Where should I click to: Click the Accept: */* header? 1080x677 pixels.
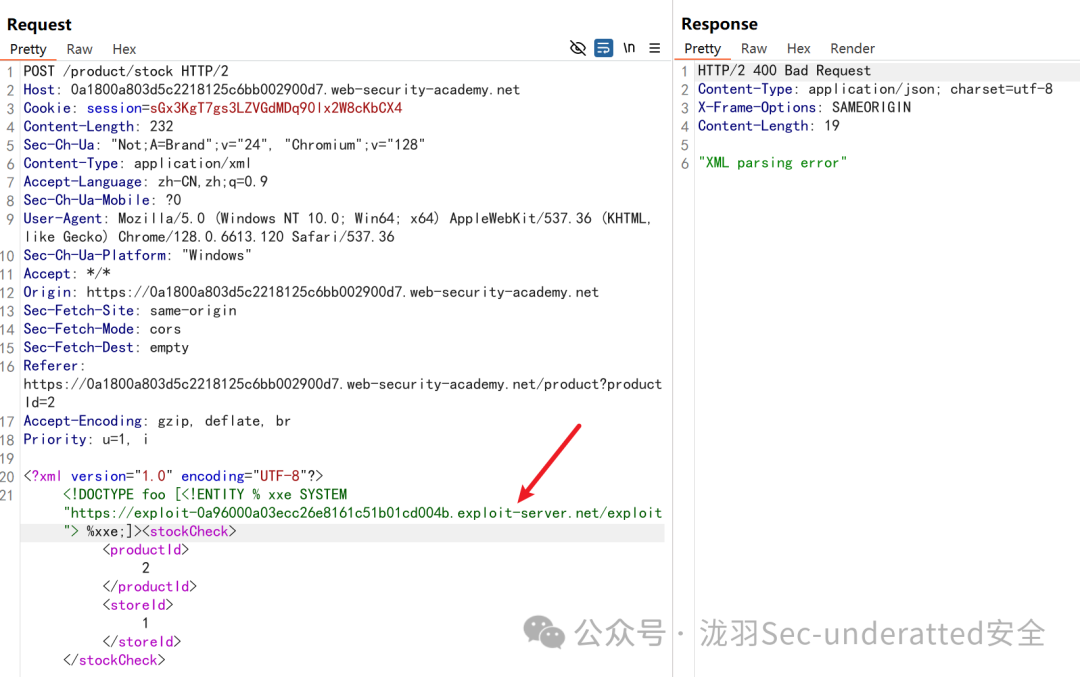pyautogui.click(x=67, y=273)
